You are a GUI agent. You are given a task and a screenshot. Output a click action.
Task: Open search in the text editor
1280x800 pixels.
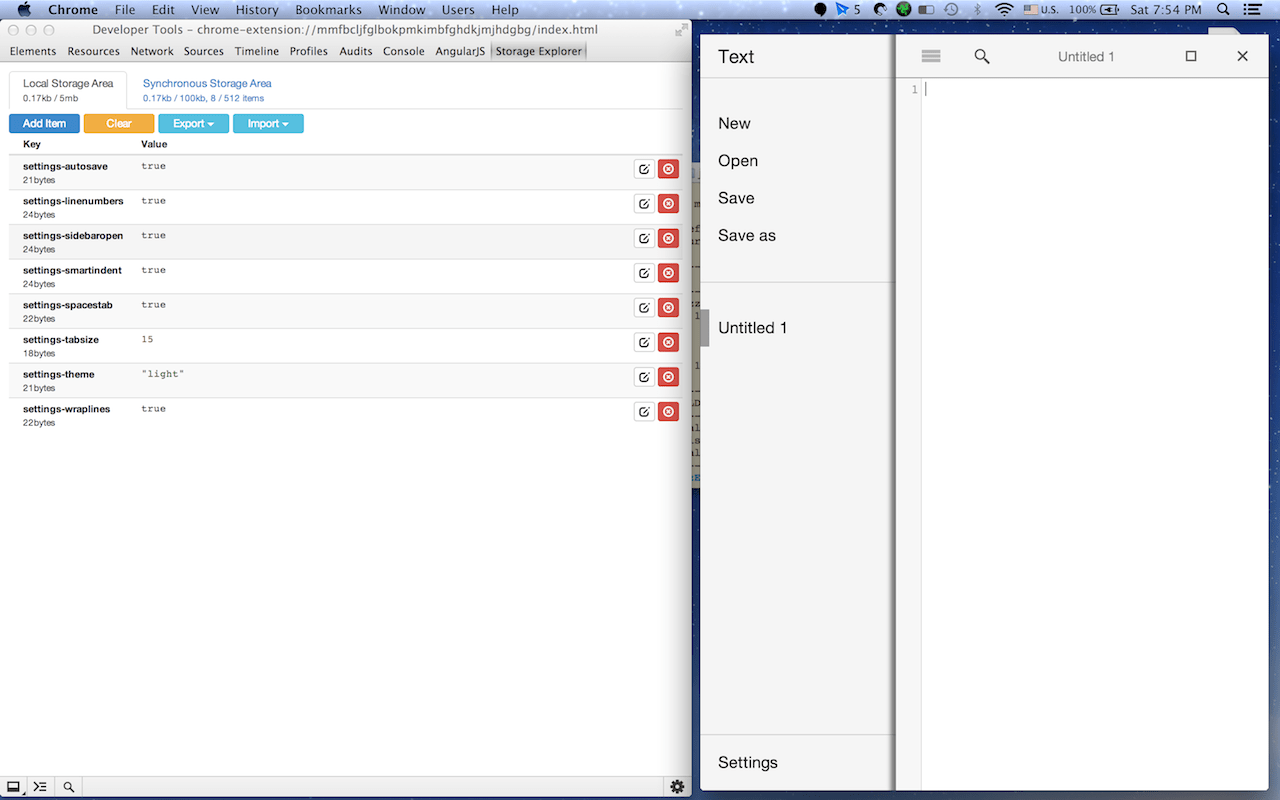[x=981, y=56]
